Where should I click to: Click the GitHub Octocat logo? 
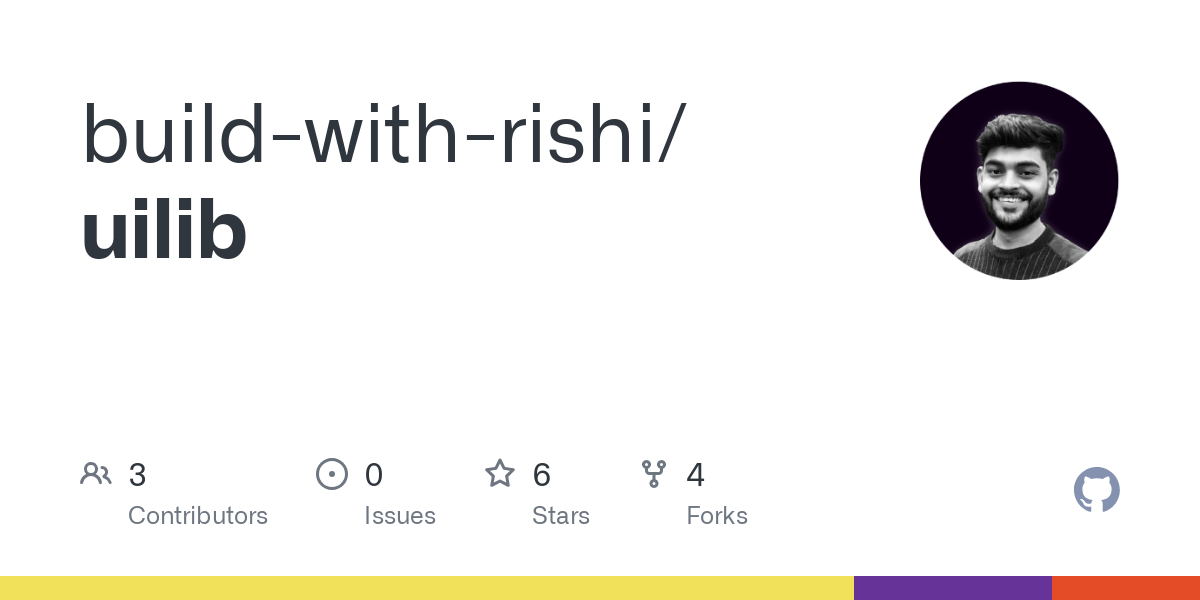click(x=1096, y=490)
